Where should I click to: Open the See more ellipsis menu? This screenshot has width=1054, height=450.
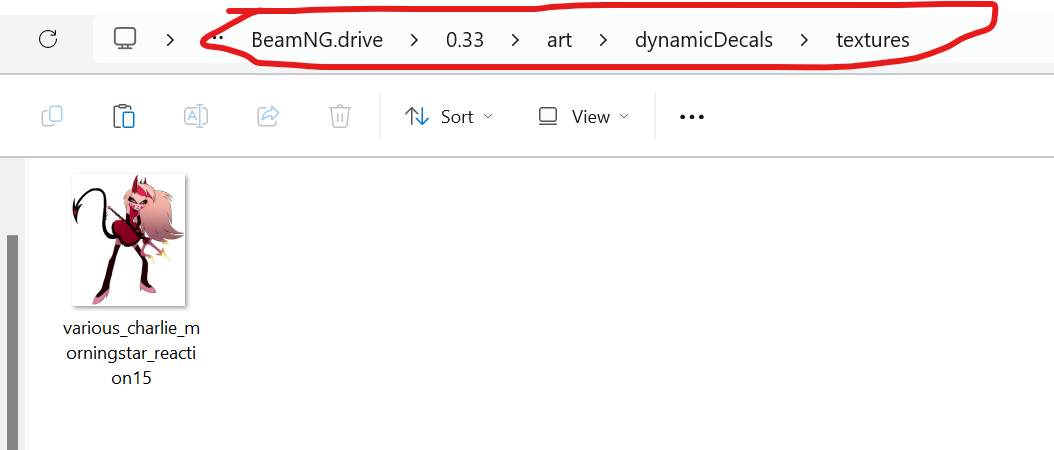[692, 117]
